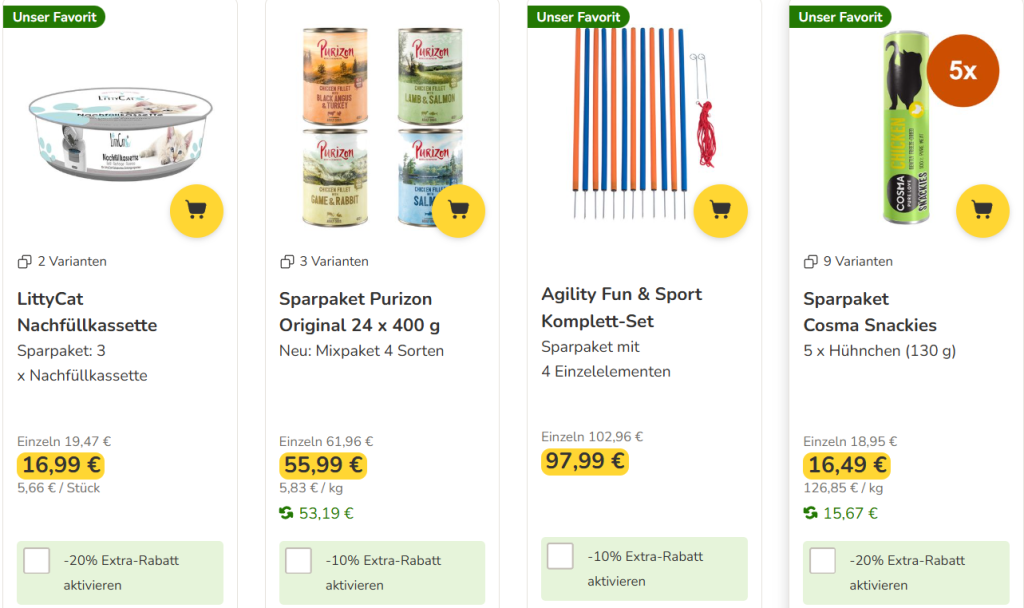
Task: Open Agility Fun & Sport Komplett-Set title
Action: pyautogui.click(x=621, y=308)
